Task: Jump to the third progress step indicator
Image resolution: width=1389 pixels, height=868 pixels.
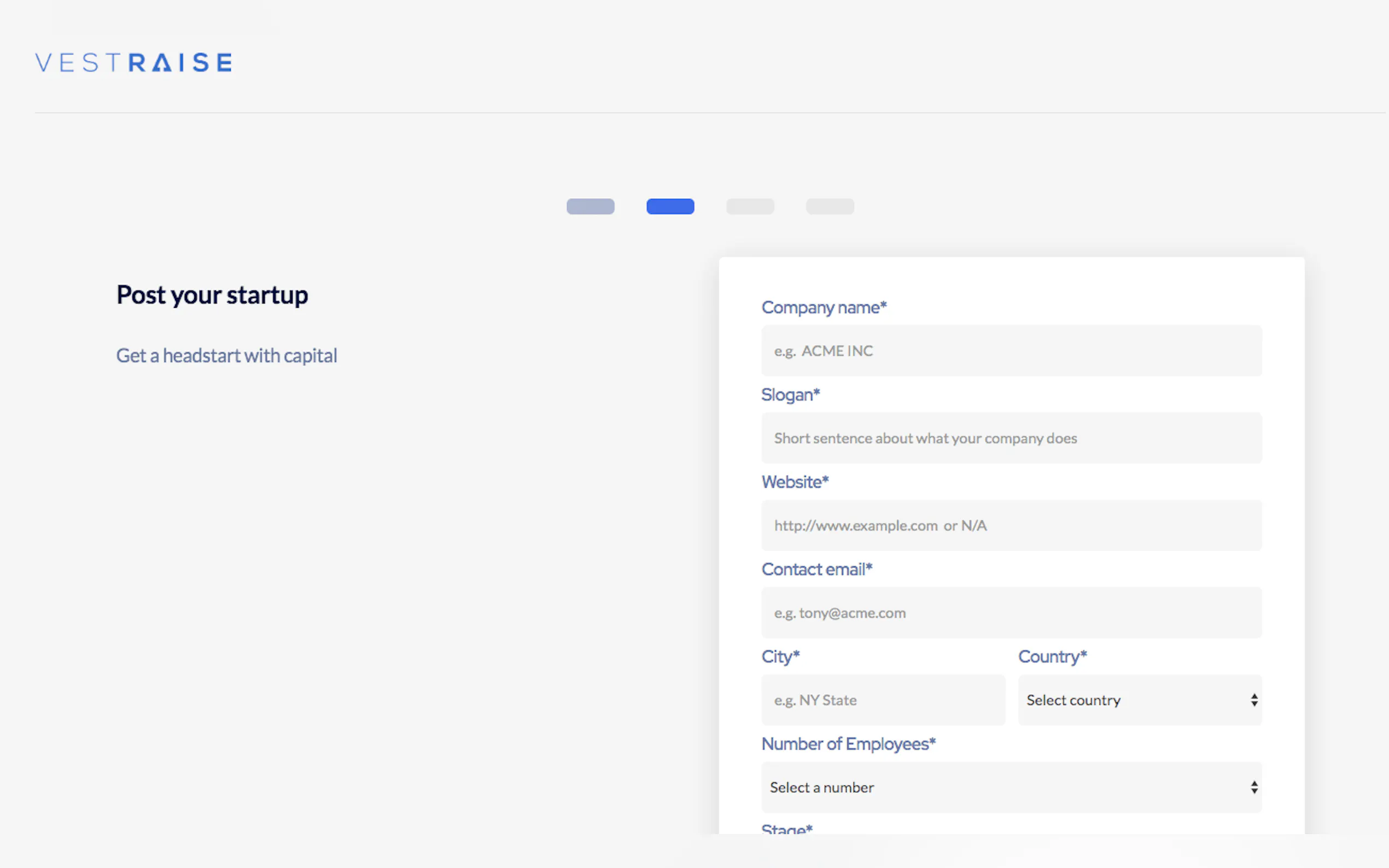Action: (x=750, y=206)
